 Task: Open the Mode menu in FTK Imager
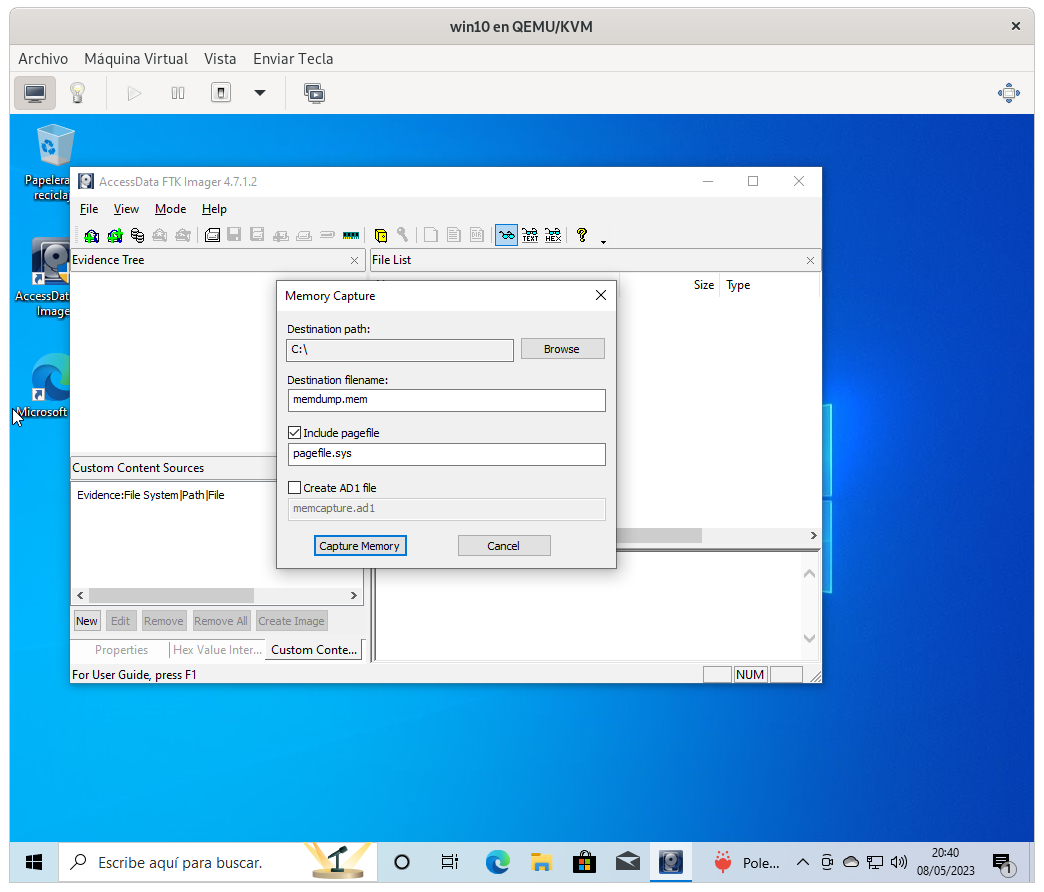click(x=170, y=209)
